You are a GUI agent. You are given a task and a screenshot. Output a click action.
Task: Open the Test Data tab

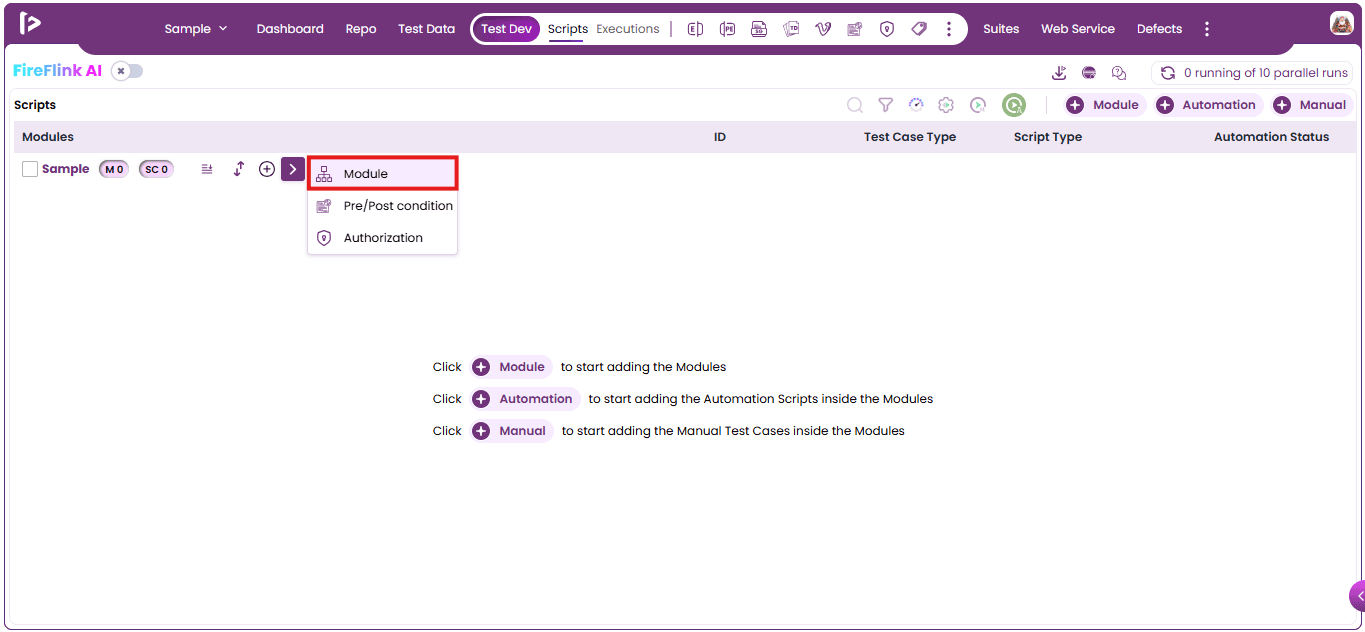(426, 29)
